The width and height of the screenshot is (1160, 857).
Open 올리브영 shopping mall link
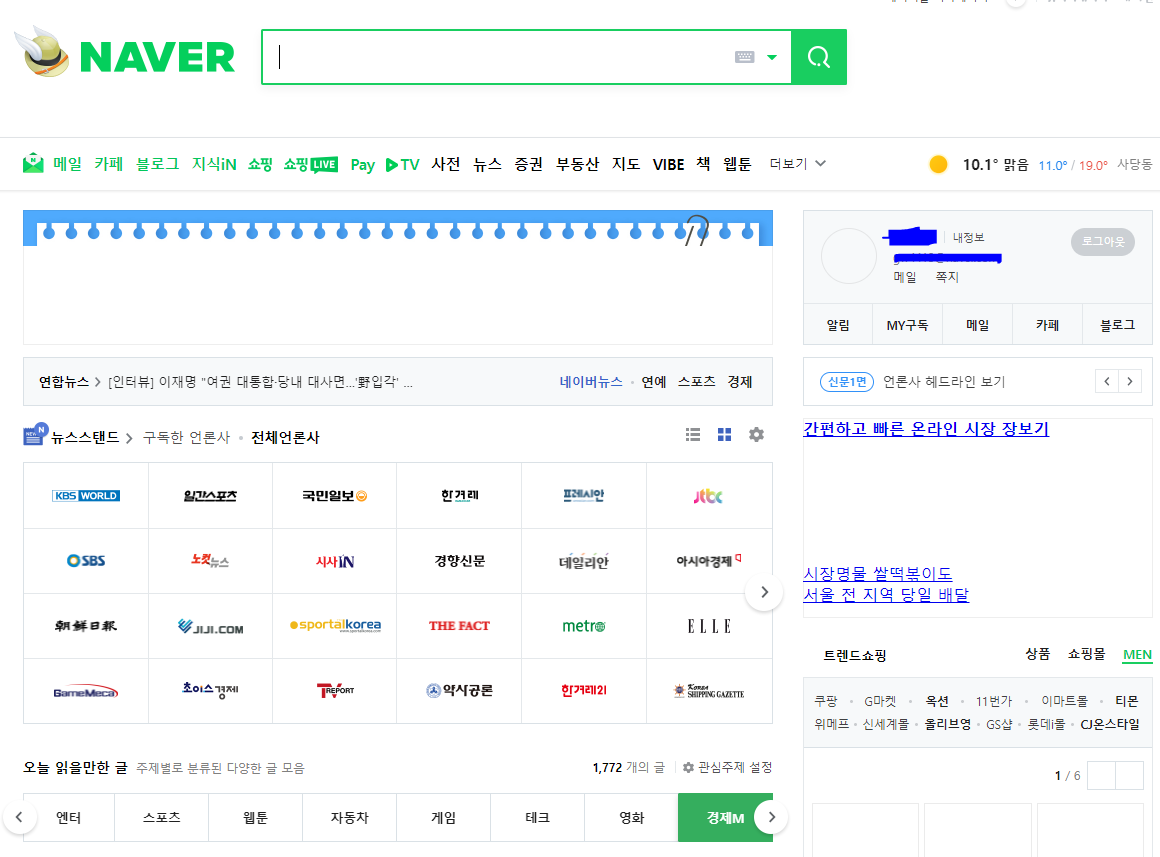947,725
